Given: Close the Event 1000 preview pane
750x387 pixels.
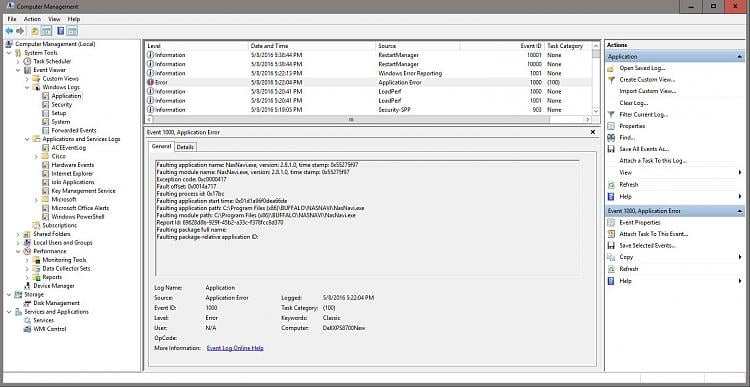Looking at the screenshot, I should point(593,132).
